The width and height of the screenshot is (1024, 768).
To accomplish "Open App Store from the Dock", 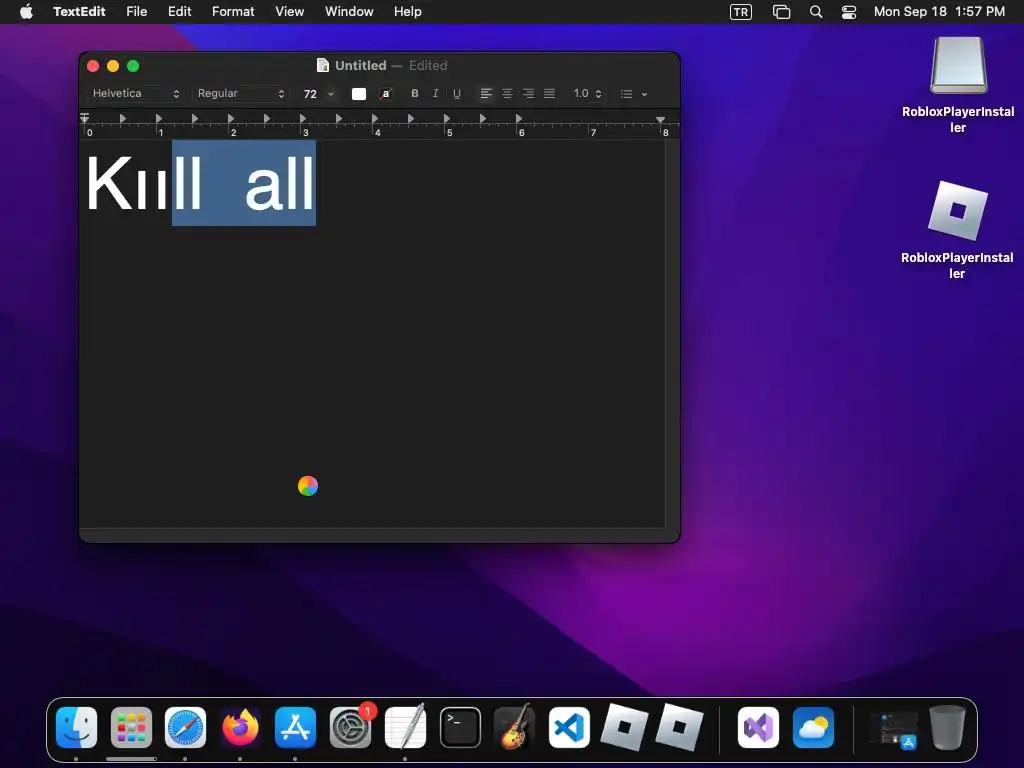I will pos(295,728).
